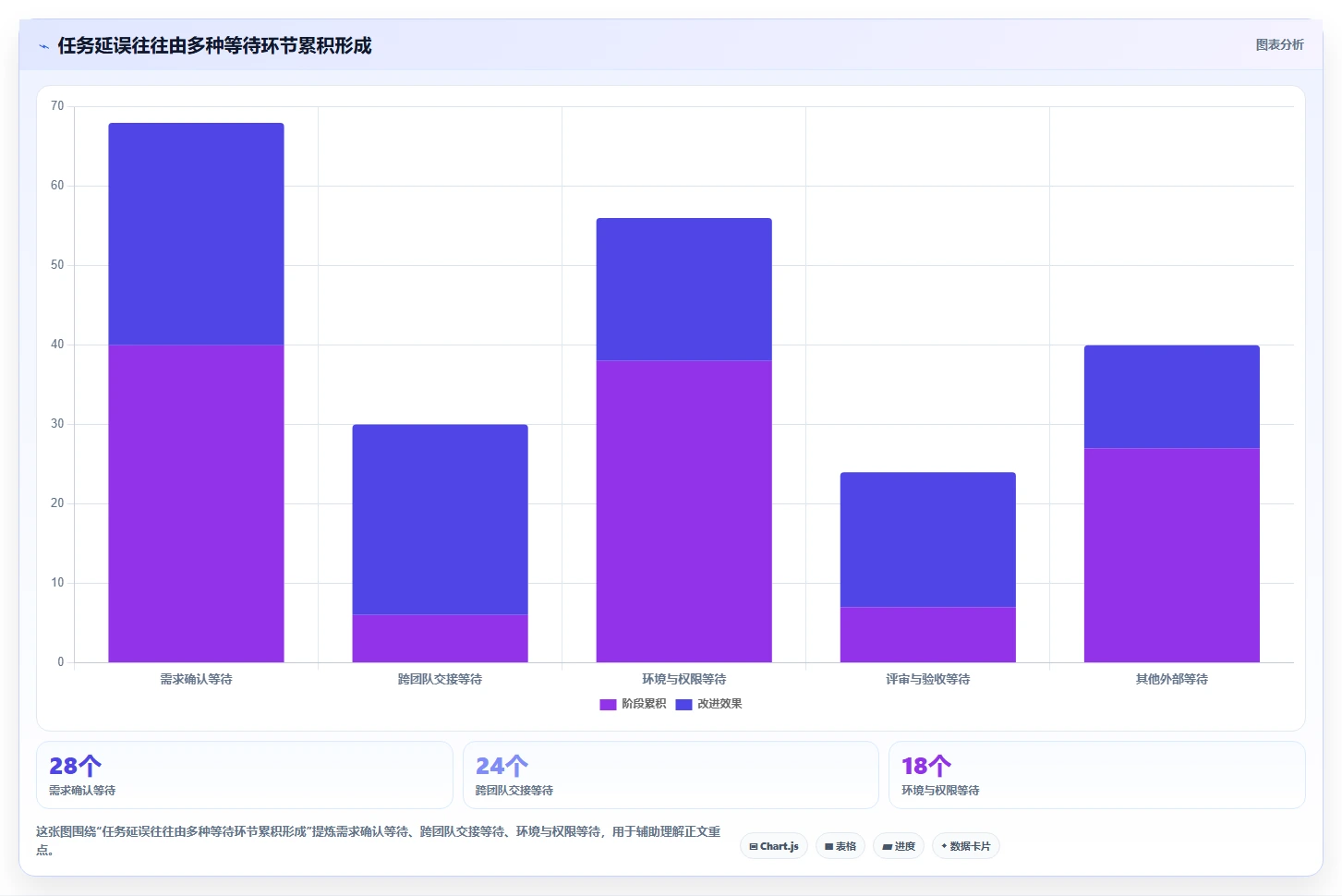The width and height of the screenshot is (1342, 896).
Task: Click the 24个 跨团队交接等待 data card
Action: [671, 775]
